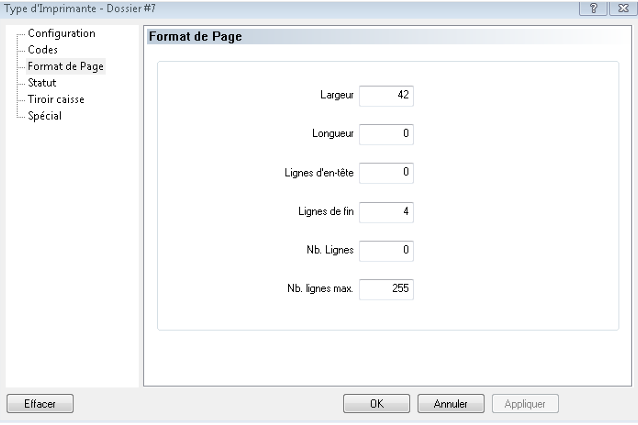Screen dimensions: 638x425
Task: Open the Statut section
Action: (x=42, y=83)
